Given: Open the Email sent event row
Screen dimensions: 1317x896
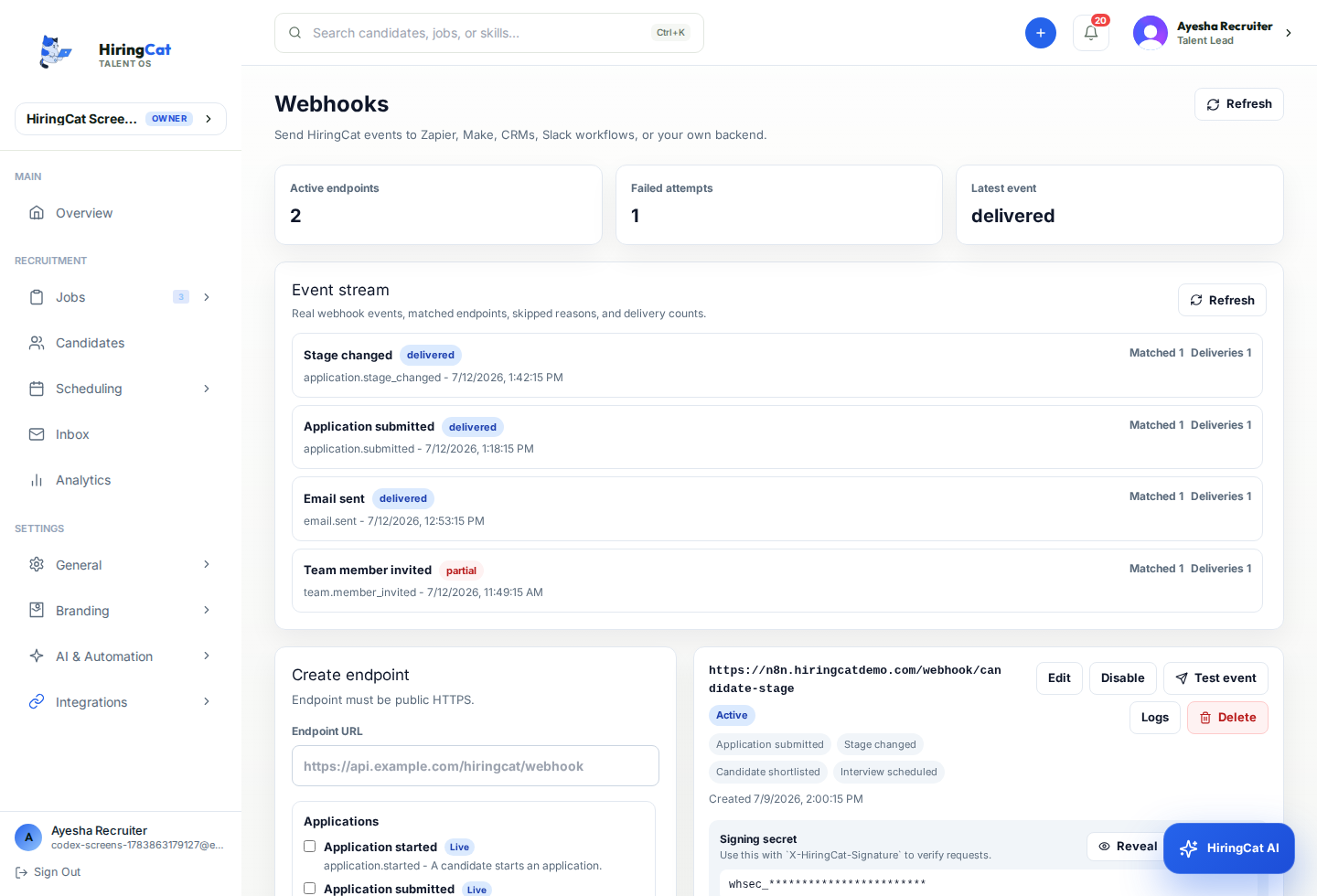Looking at the screenshot, I should pyautogui.click(x=777, y=508).
